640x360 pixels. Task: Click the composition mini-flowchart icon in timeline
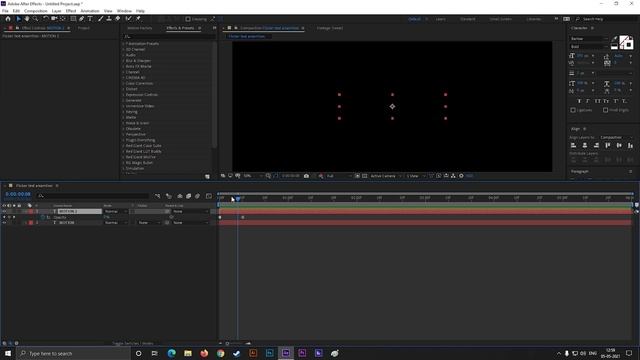(158, 196)
